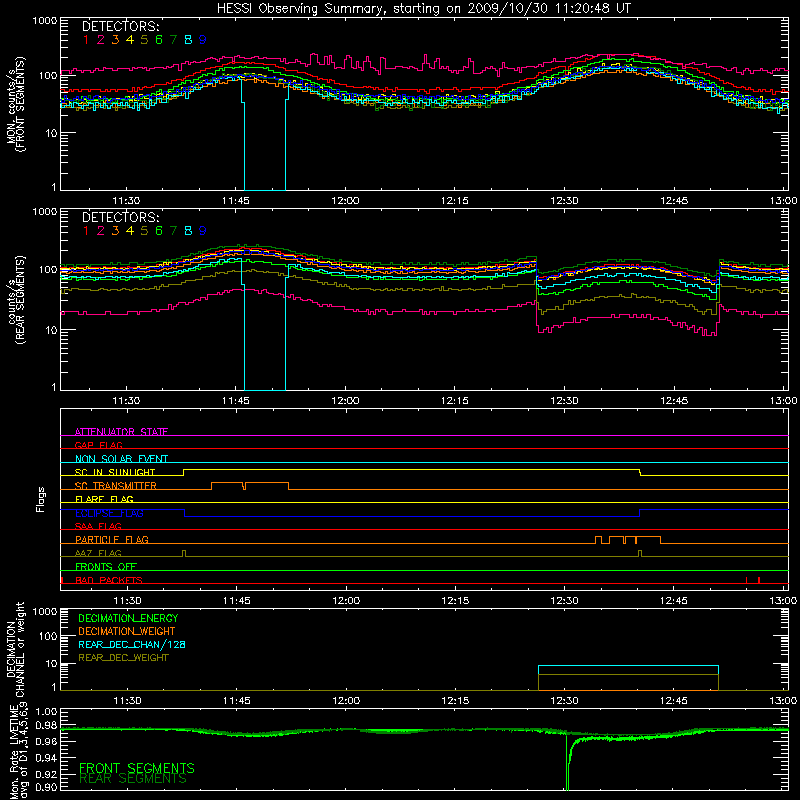Select the "FLARE_FLAG" label
Screen dimensions: 800x800
pos(104,499)
